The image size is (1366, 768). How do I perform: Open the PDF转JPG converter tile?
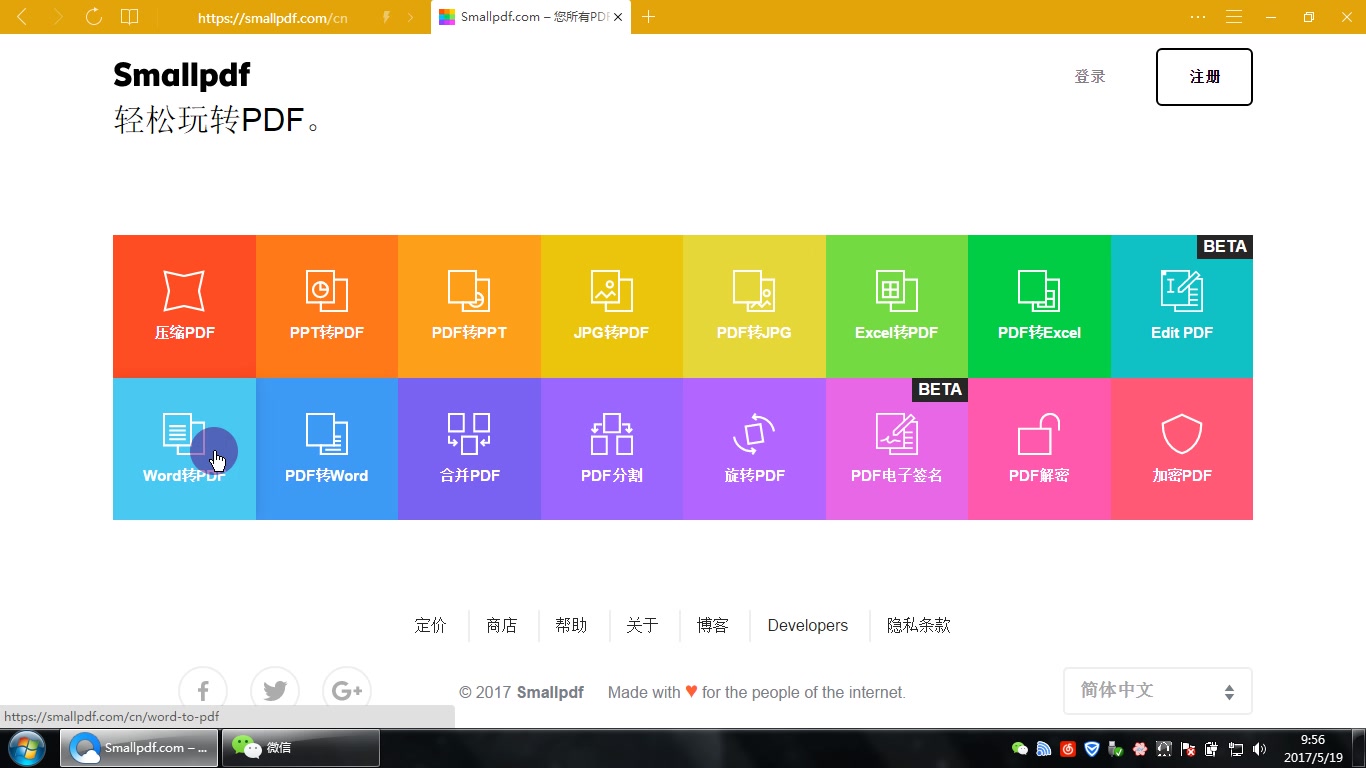pos(754,306)
